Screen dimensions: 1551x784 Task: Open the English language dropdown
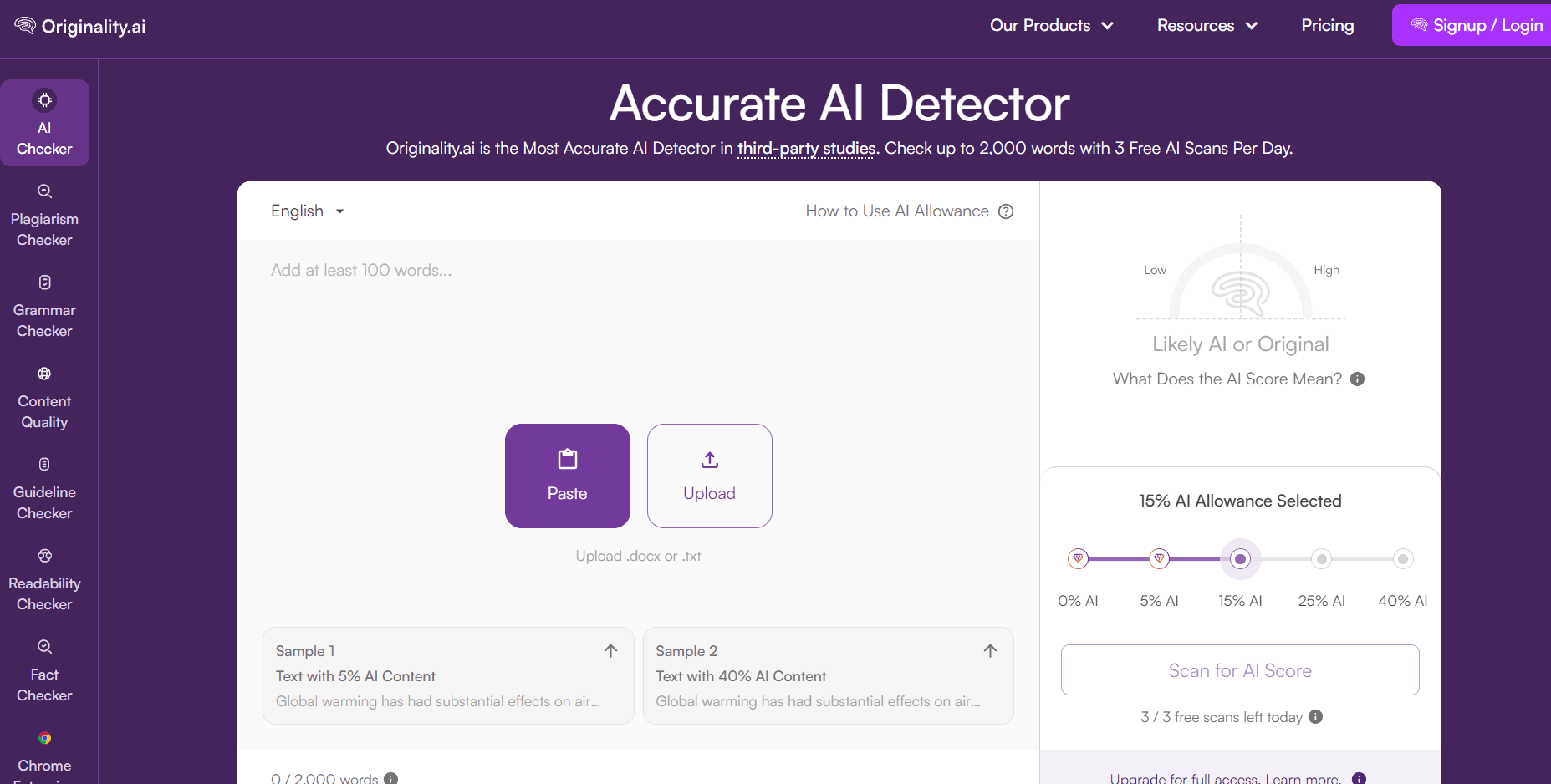(308, 211)
